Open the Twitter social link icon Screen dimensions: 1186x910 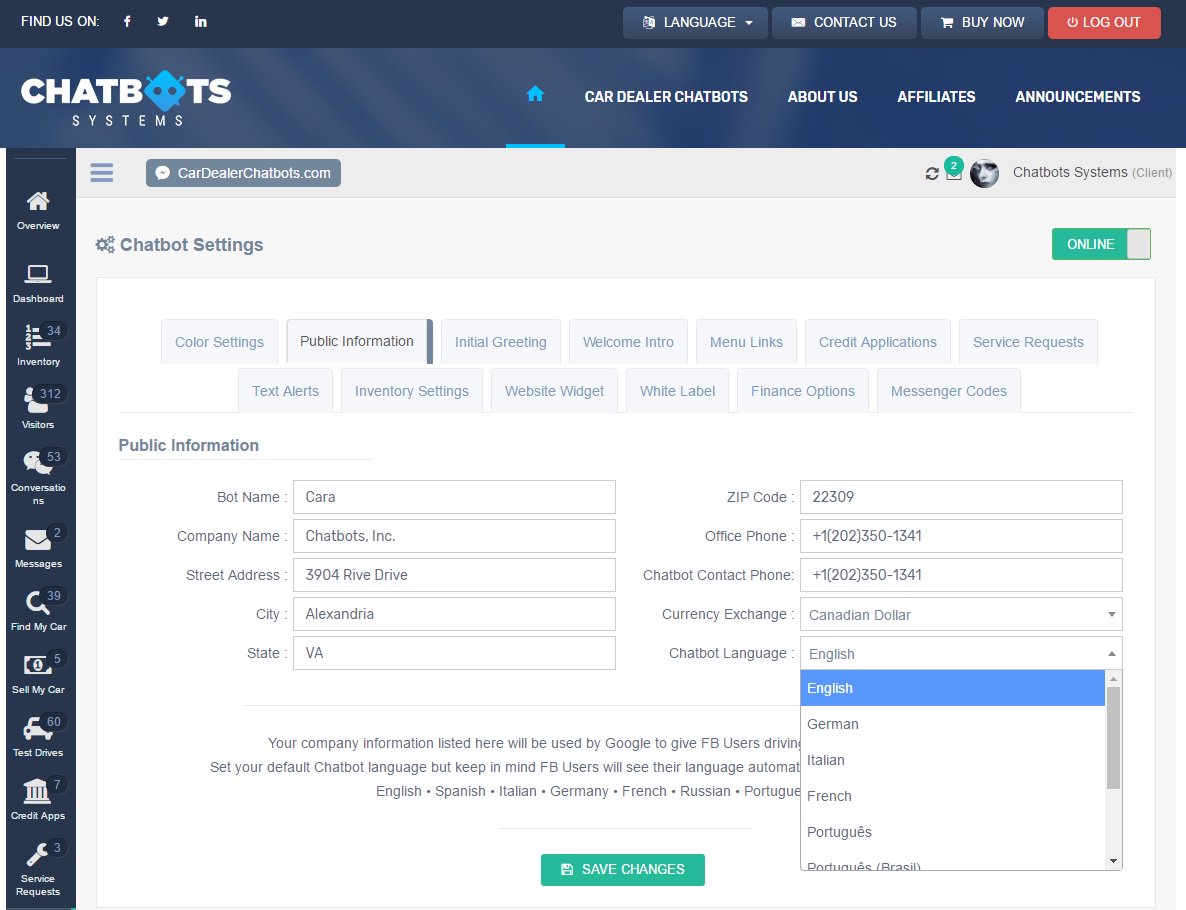click(x=163, y=21)
